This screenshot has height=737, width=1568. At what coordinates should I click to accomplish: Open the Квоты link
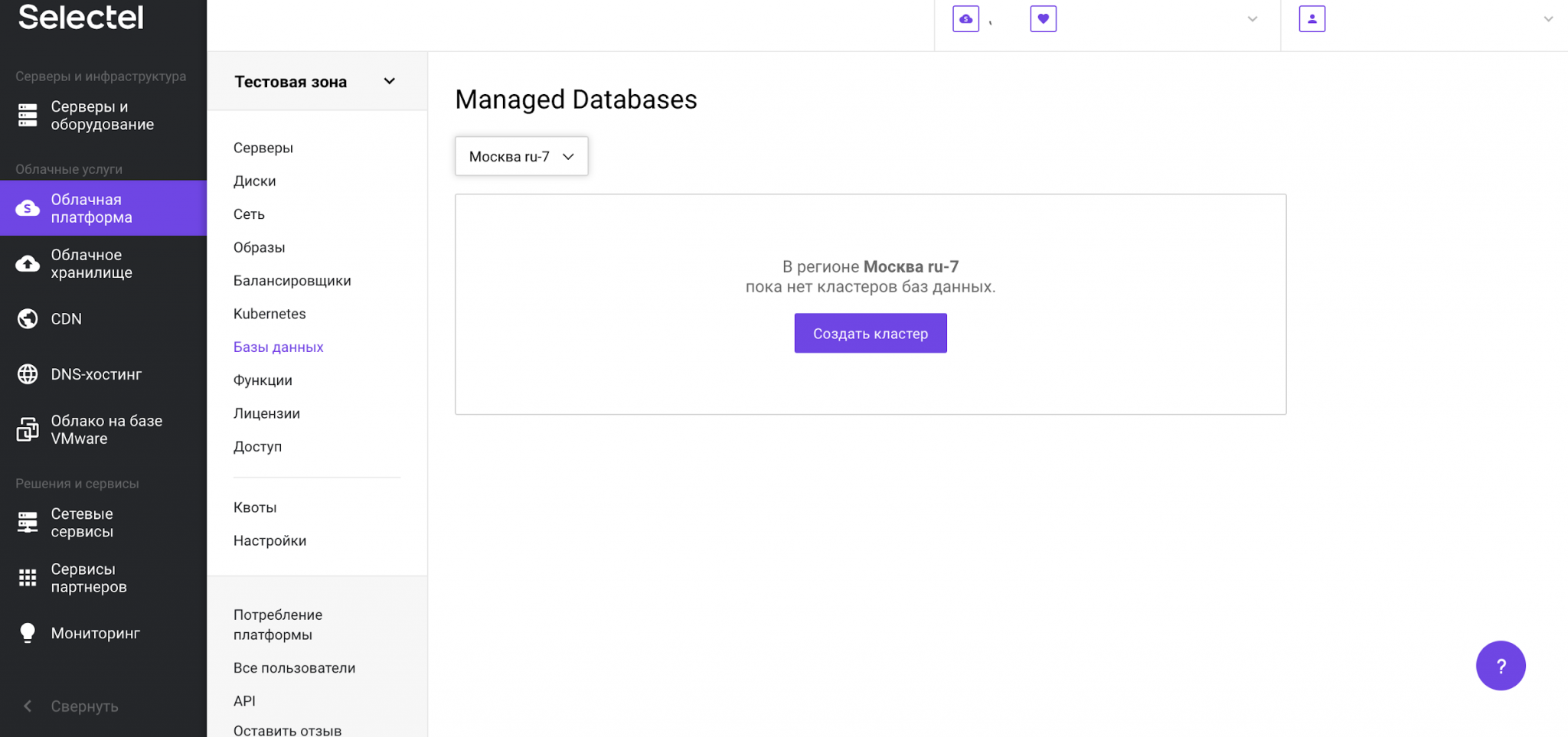point(255,507)
